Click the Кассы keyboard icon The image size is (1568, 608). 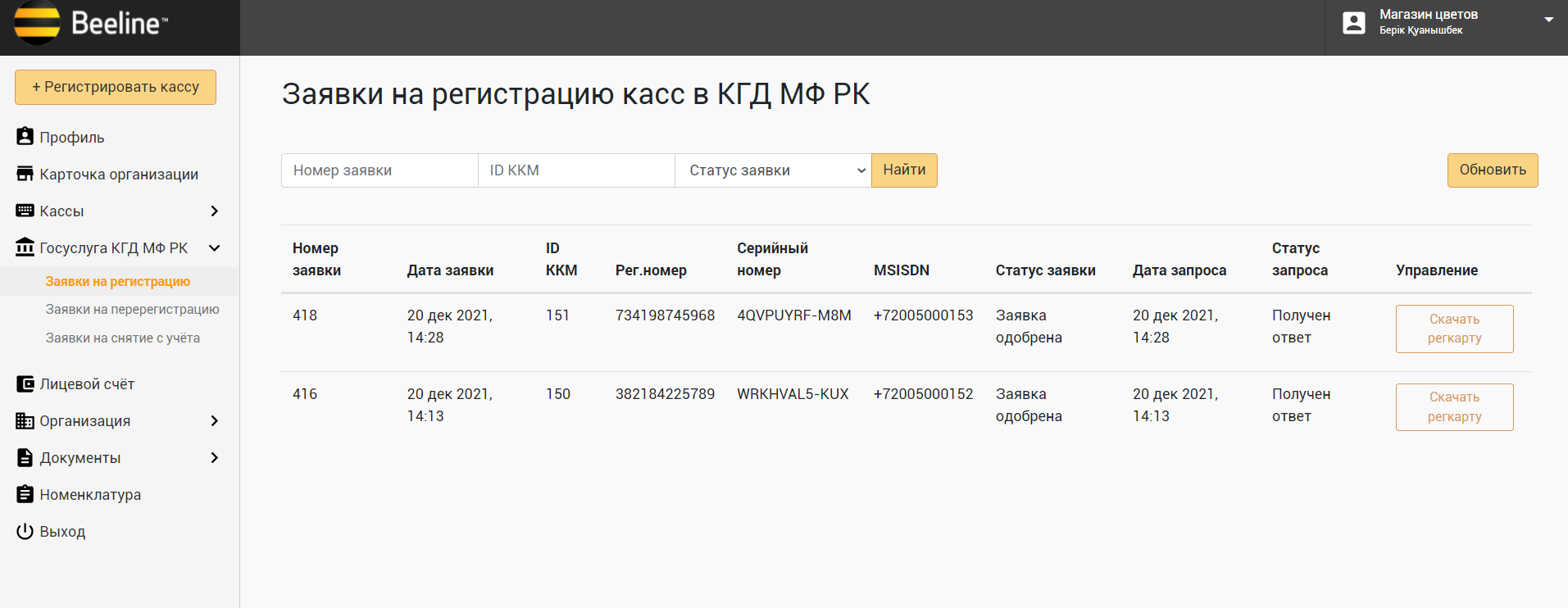pos(25,211)
